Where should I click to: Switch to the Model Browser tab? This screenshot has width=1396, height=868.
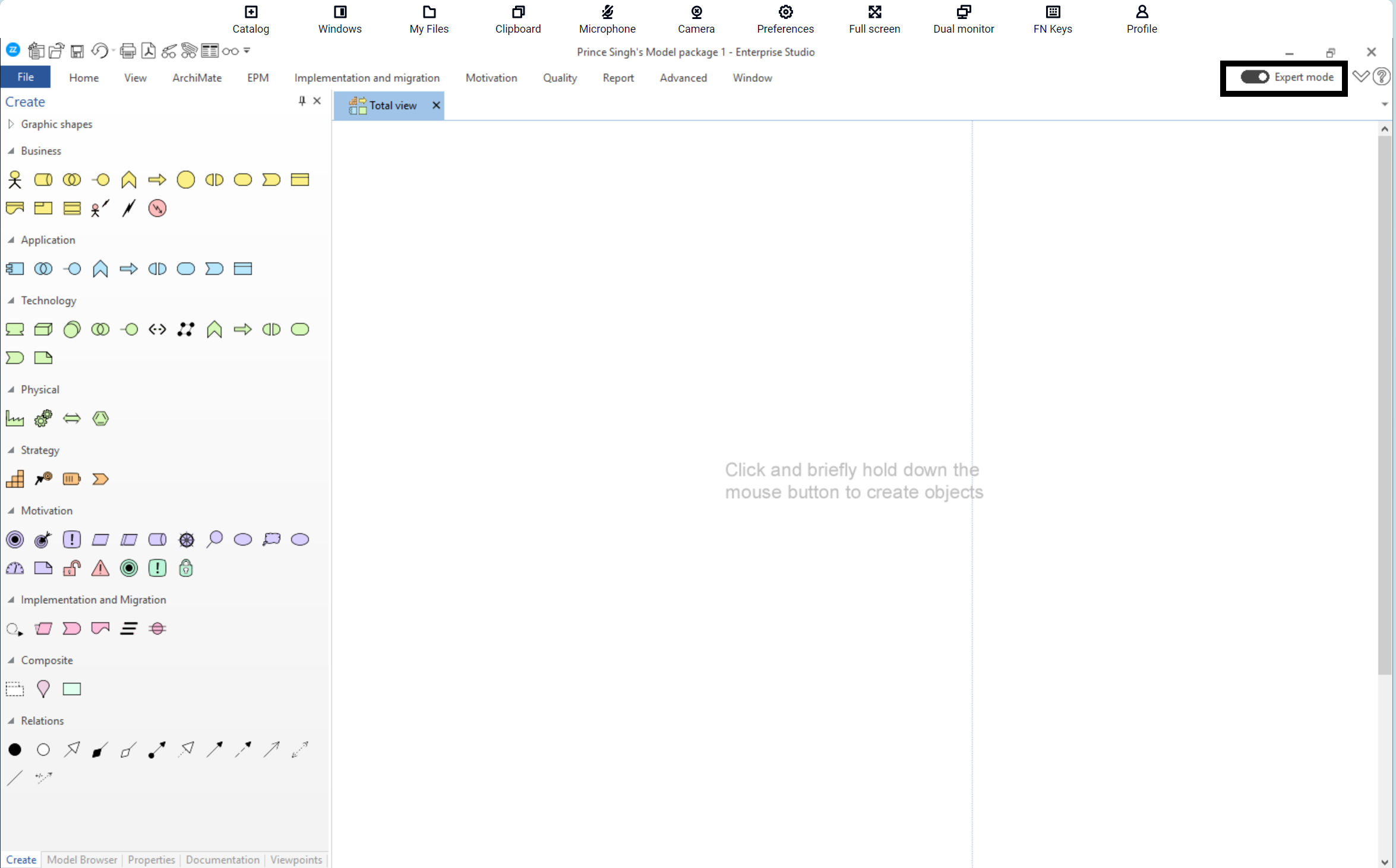[82, 860]
